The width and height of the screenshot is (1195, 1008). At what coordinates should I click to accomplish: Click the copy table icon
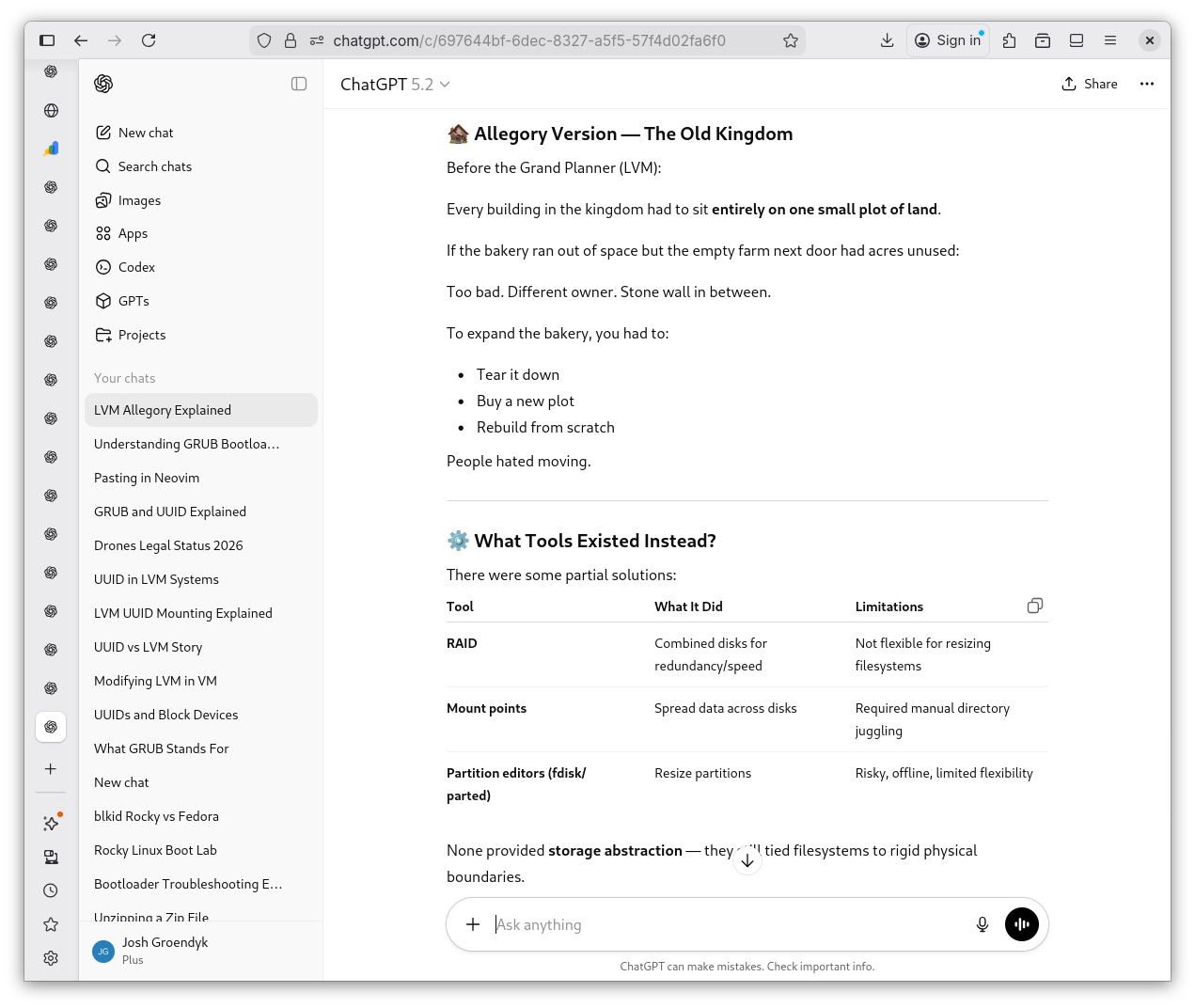(x=1034, y=606)
